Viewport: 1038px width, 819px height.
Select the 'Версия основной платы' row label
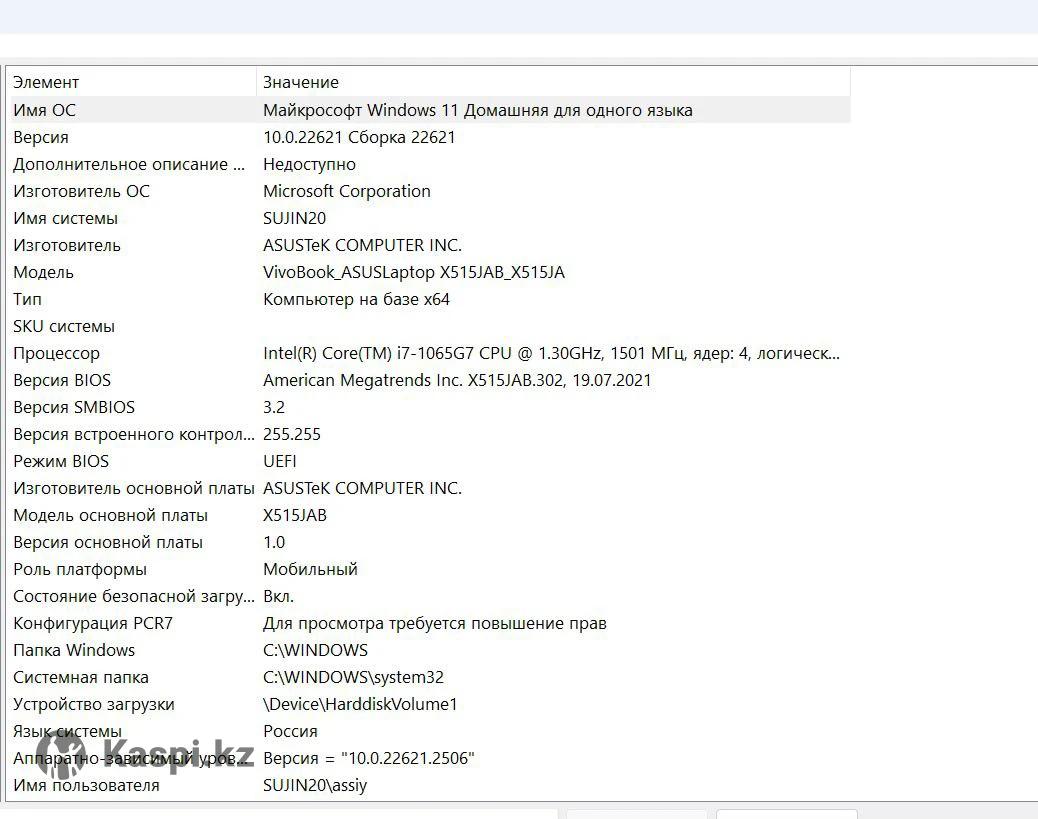pos(108,542)
